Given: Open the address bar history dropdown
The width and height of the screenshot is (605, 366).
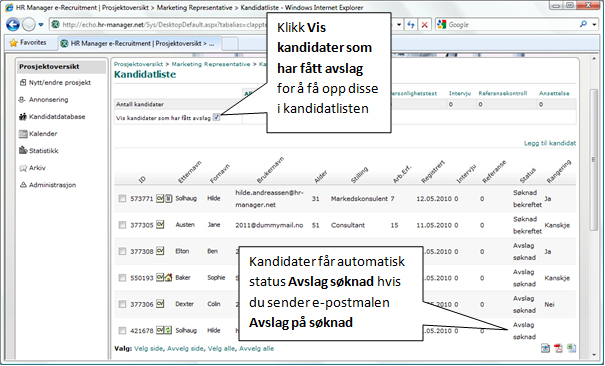Looking at the screenshot, I should (399, 25).
